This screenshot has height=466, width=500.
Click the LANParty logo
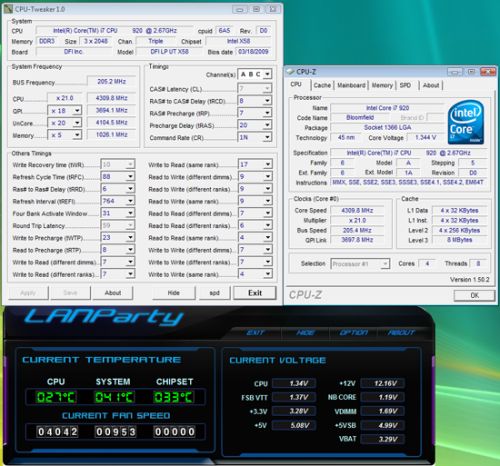coord(104,317)
